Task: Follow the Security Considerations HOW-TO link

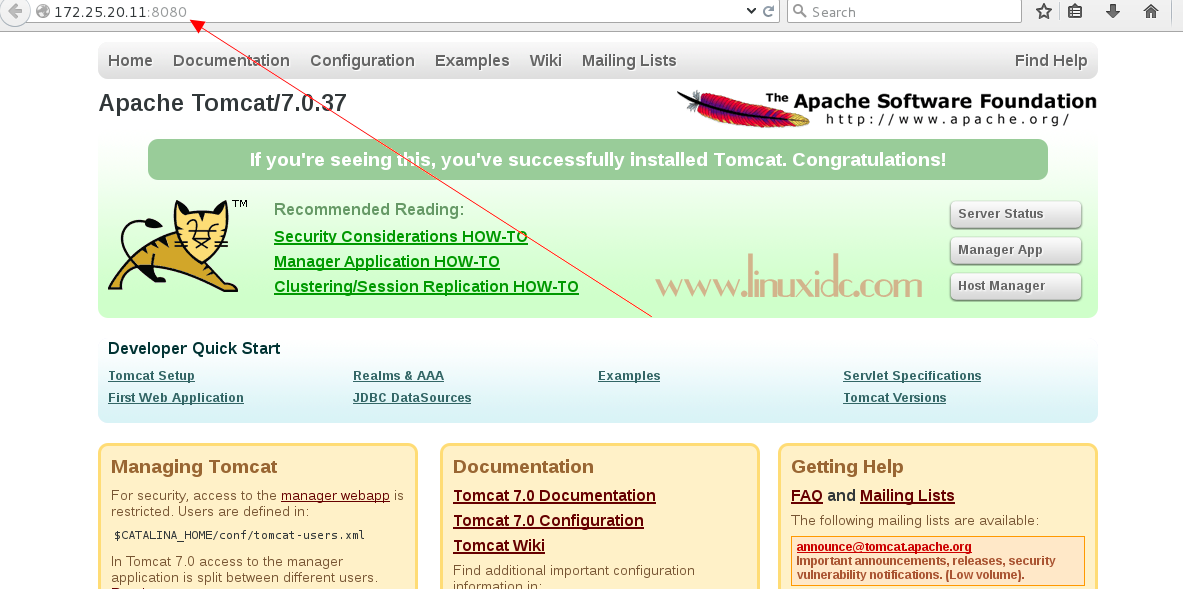Action: click(x=400, y=236)
